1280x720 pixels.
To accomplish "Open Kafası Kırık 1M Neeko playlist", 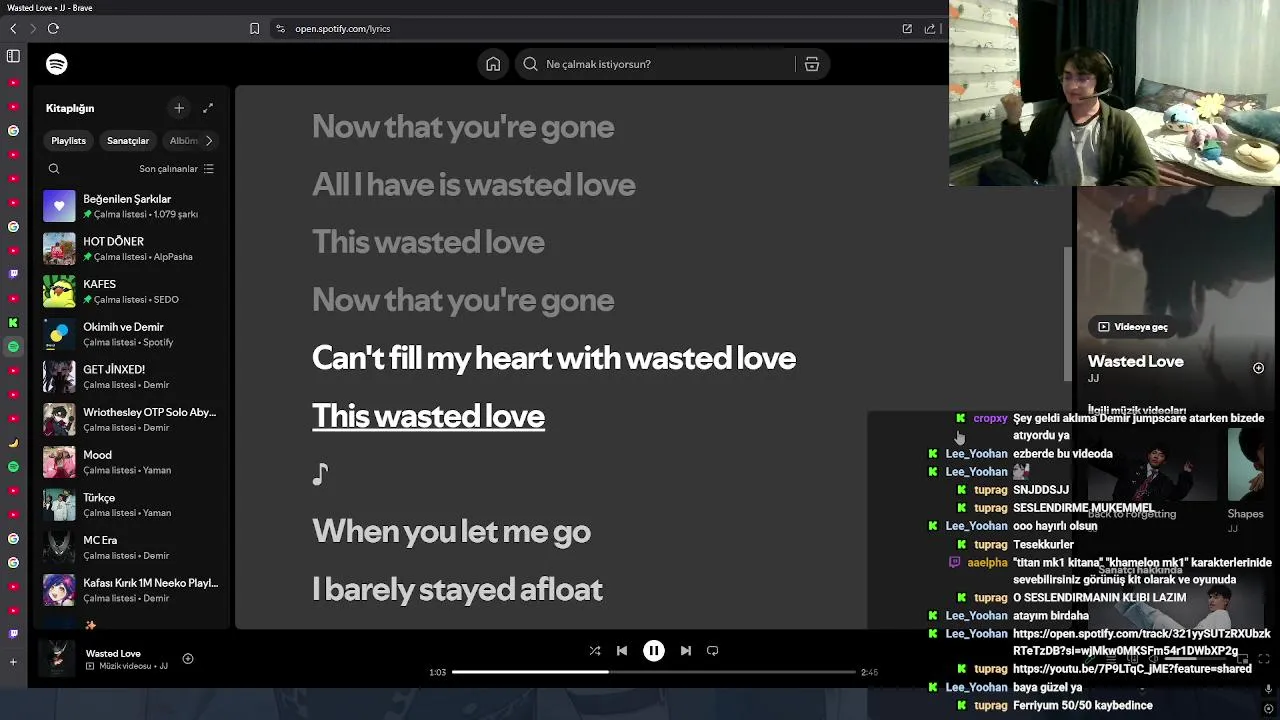I will (130, 590).
